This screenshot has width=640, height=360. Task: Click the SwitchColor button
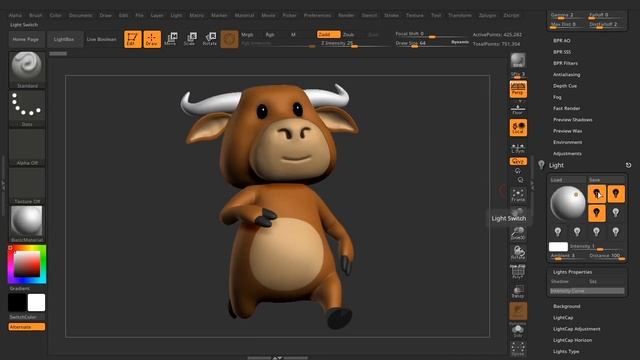click(27, 317)
